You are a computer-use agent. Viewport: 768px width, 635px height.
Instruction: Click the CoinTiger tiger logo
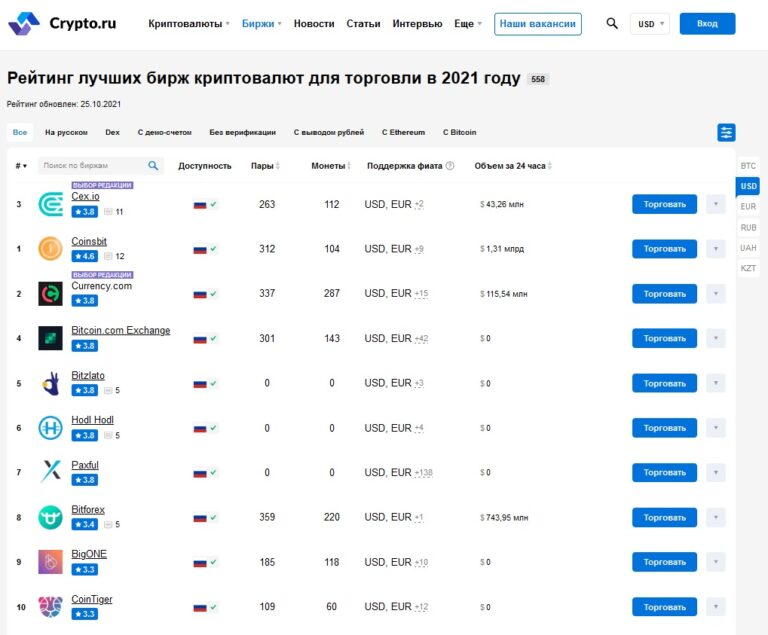[50, 607]
